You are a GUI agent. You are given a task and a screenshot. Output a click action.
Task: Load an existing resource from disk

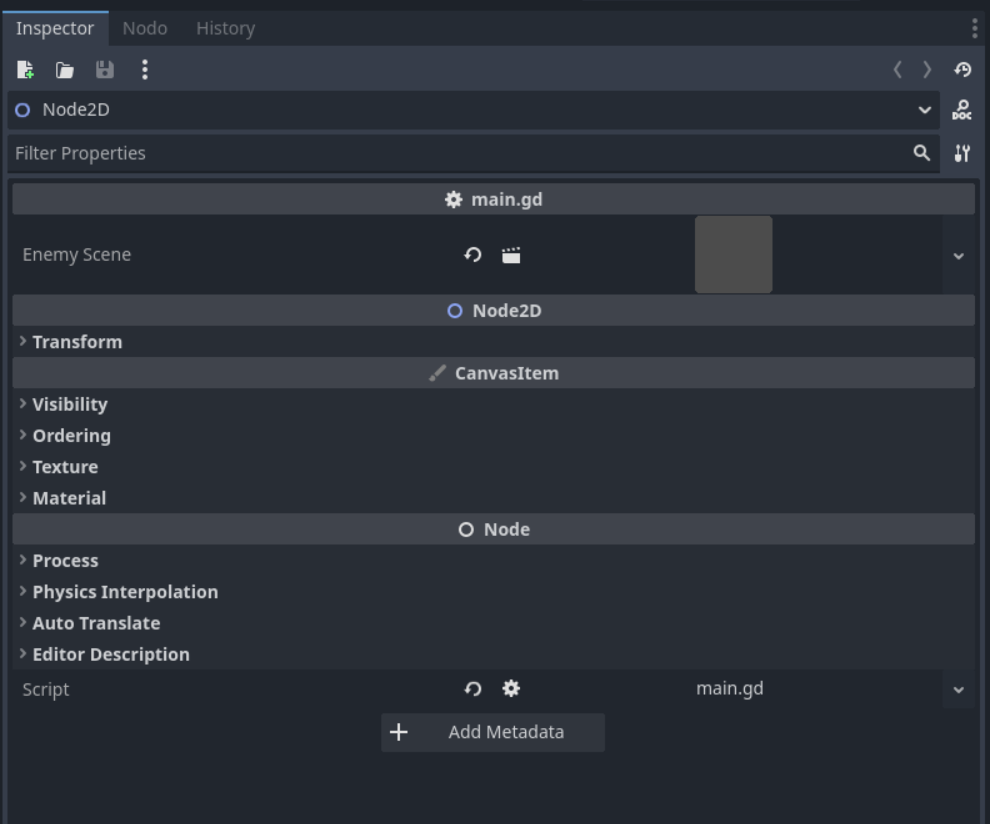[x=65, y=70]
